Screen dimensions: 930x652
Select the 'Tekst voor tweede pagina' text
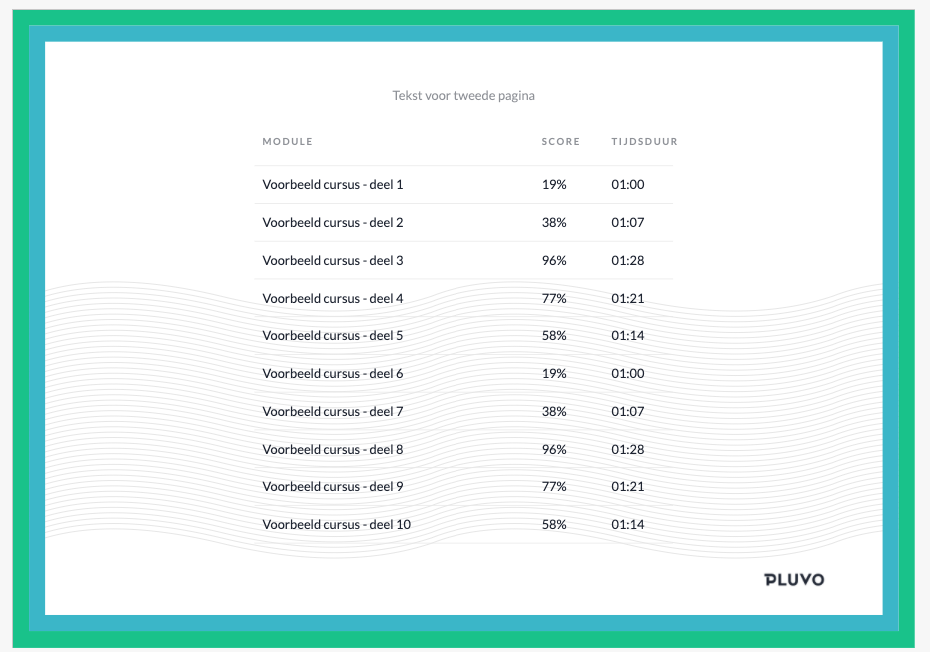click(x=464, y=96)
